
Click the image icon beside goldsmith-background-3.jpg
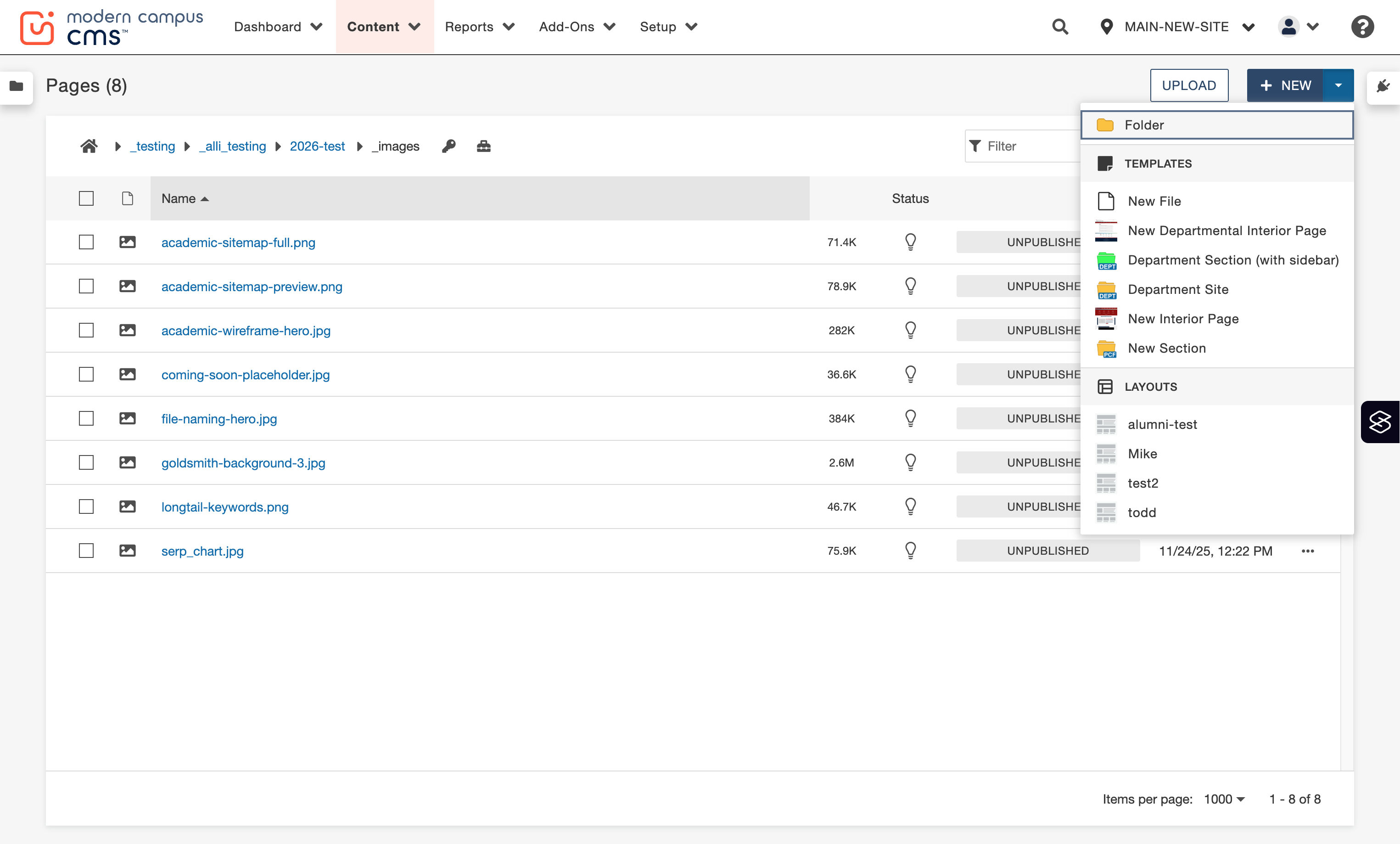127,462
